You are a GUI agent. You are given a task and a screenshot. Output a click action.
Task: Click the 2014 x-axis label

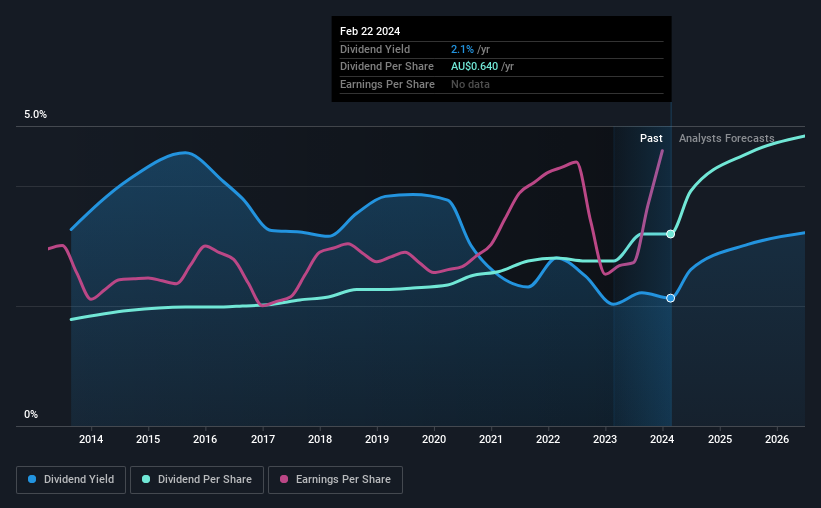(x=91, y=439)
